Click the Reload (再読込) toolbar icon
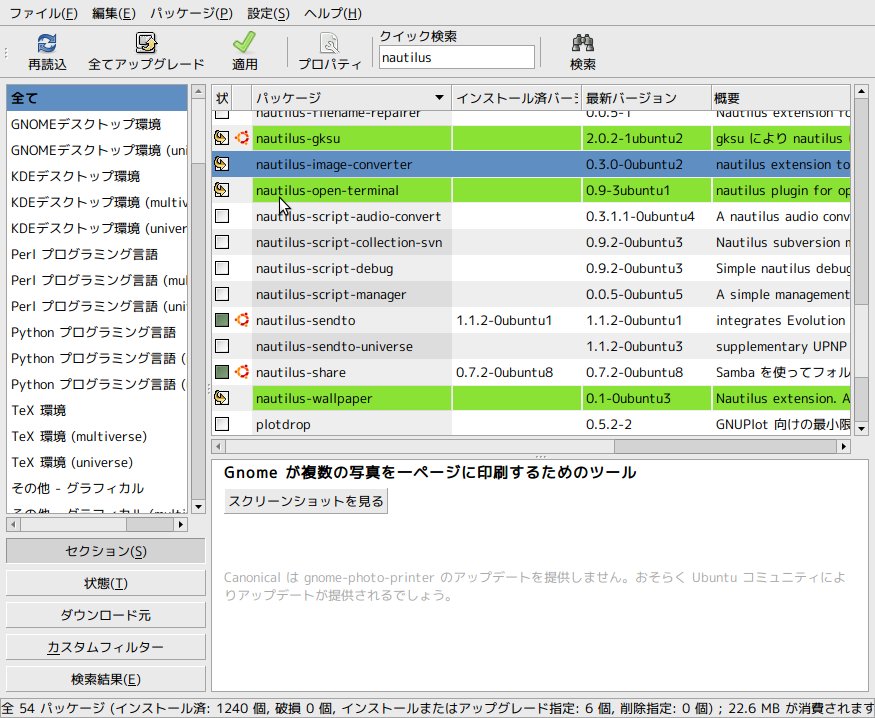This screenshot has height=718, width=875. pos(47,43)
